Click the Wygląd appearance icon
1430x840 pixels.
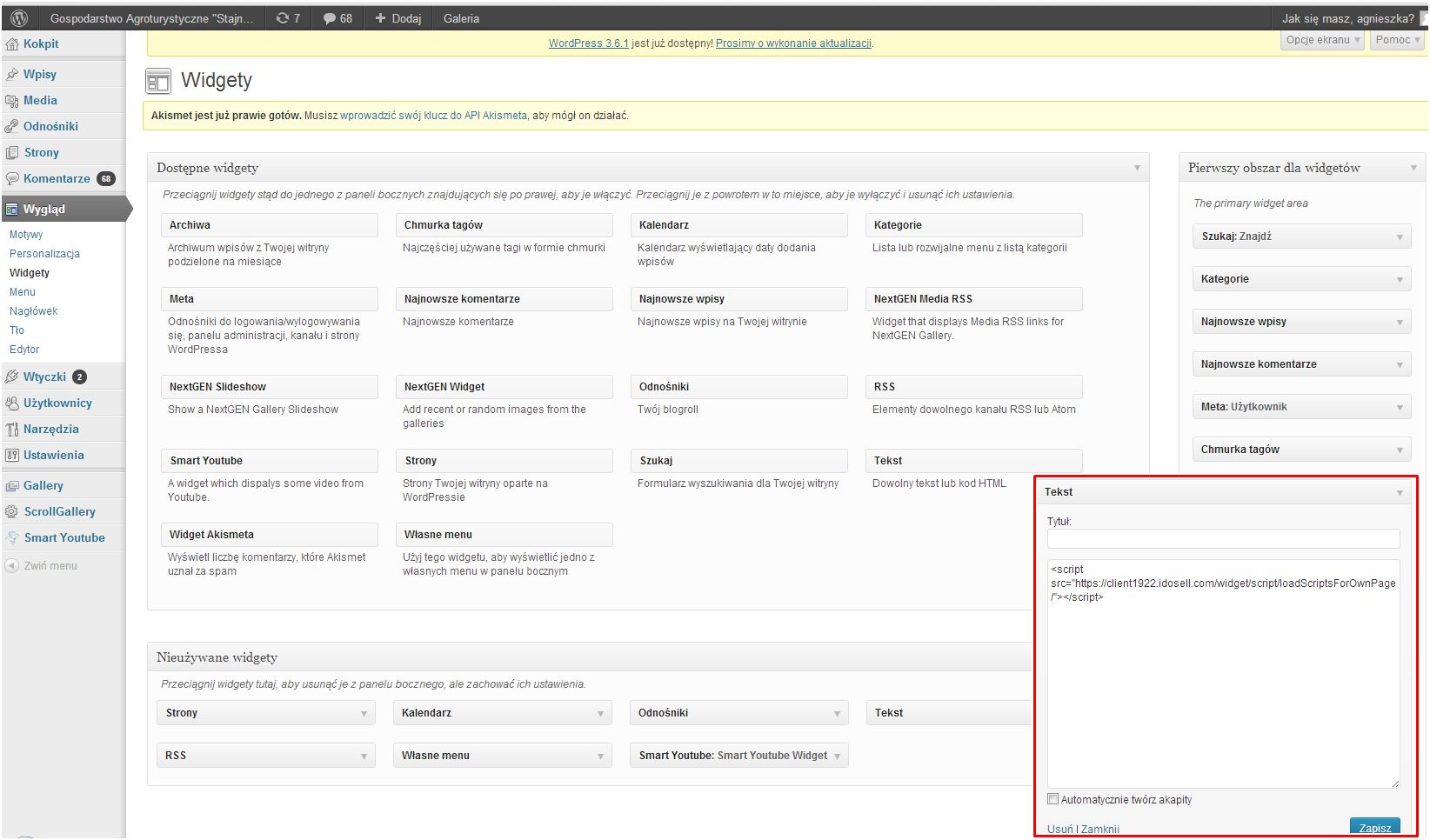12,210
